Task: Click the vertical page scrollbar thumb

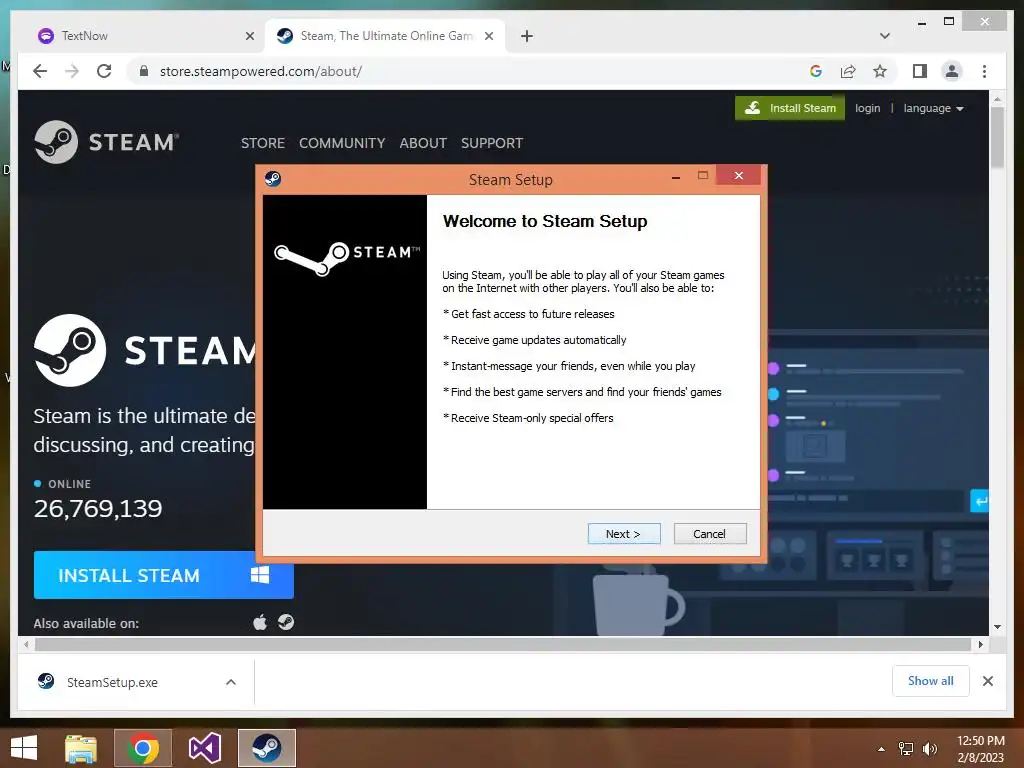Action: click(x=997, y=137)
